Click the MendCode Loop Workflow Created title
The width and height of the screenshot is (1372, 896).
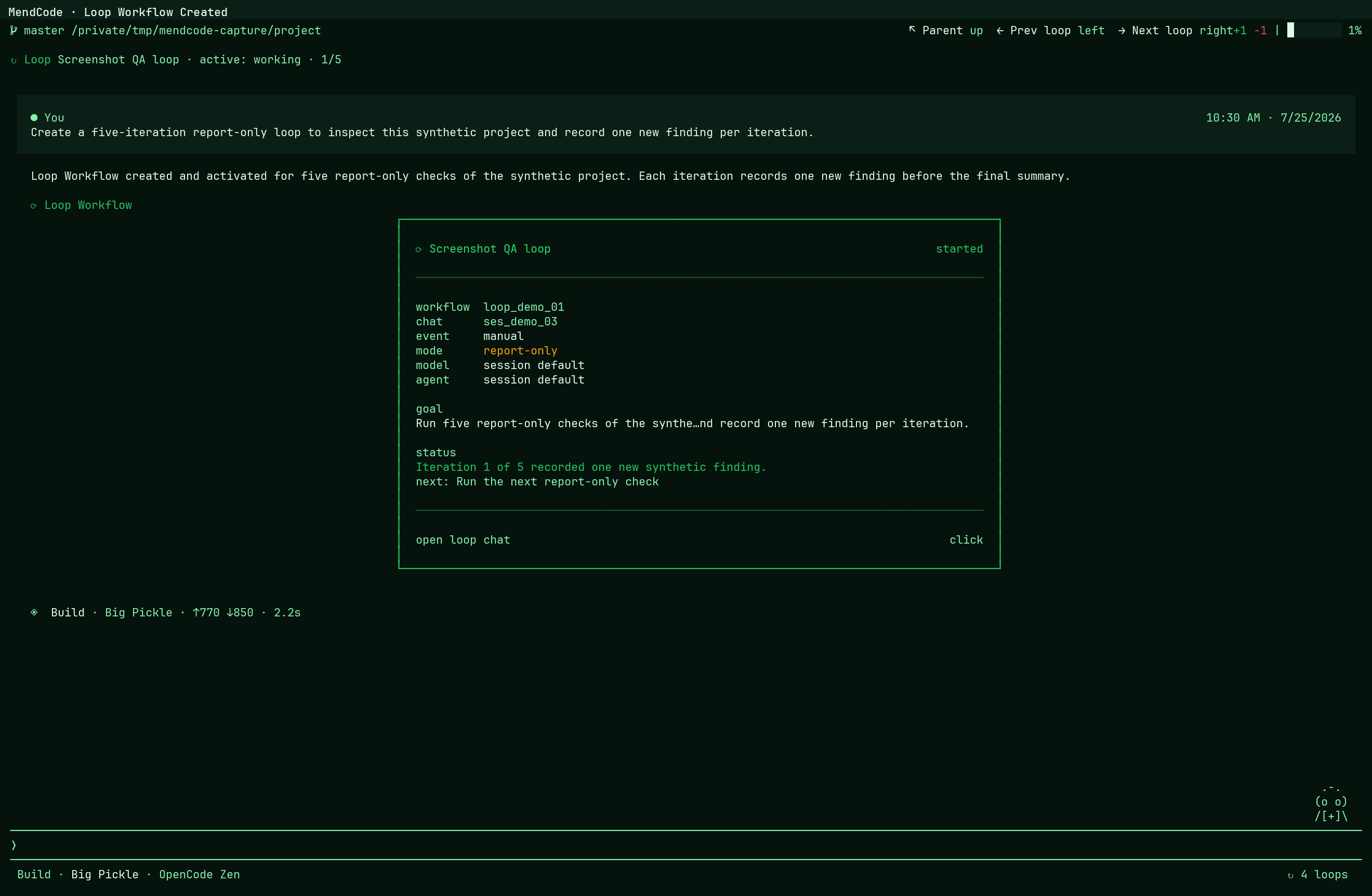click(x=118, y=12)
